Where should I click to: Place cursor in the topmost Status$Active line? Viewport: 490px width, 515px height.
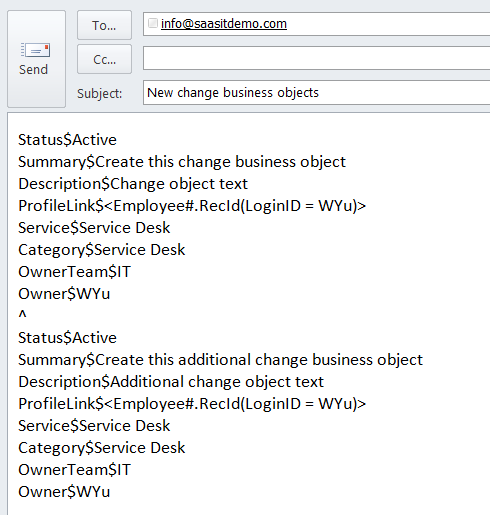tap(67, 140)
